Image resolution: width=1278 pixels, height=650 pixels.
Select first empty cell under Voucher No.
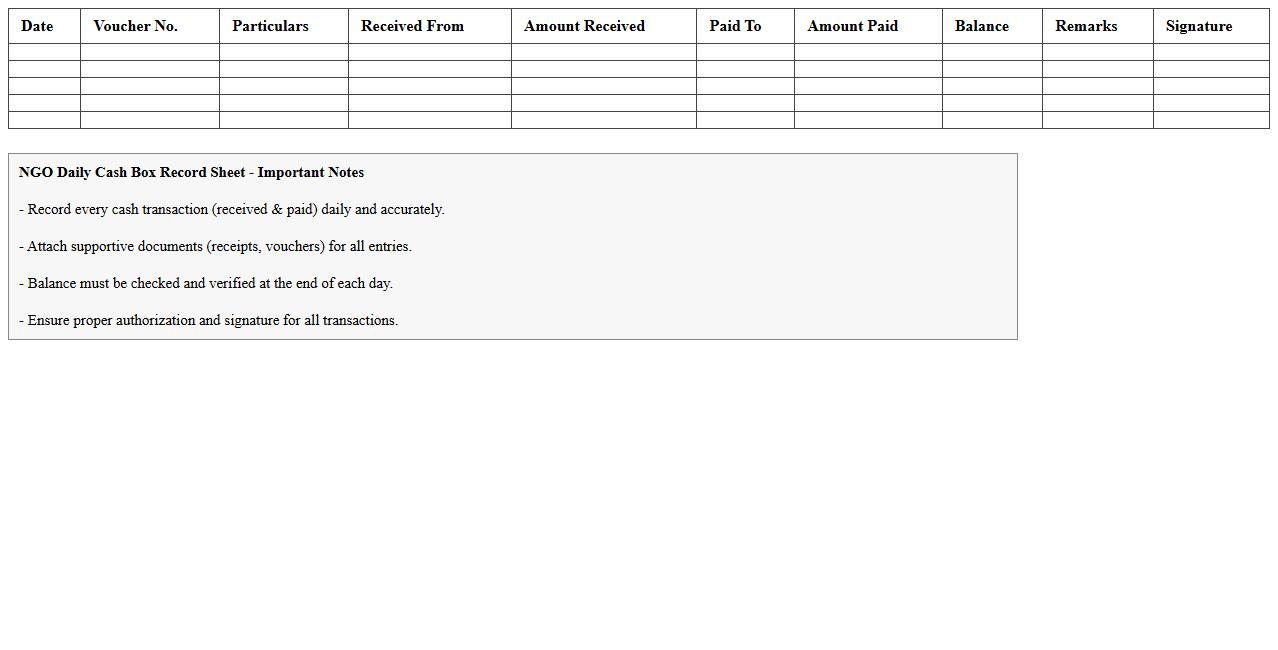click(149, 52)
